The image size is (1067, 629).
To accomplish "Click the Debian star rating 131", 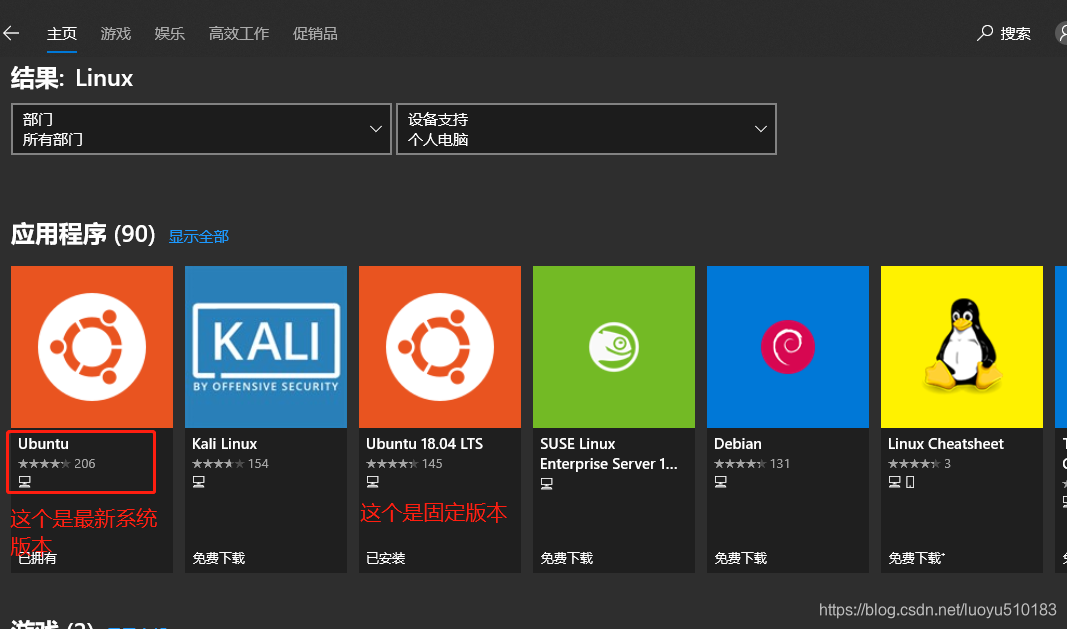I will tap(752, 464).
